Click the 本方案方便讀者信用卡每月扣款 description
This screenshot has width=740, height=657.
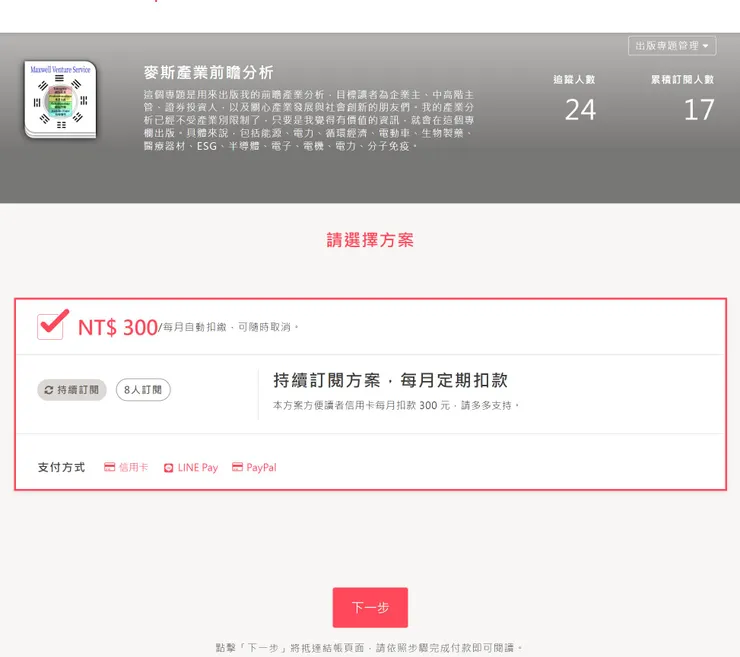pyautogui.click(x=395, y=405)
